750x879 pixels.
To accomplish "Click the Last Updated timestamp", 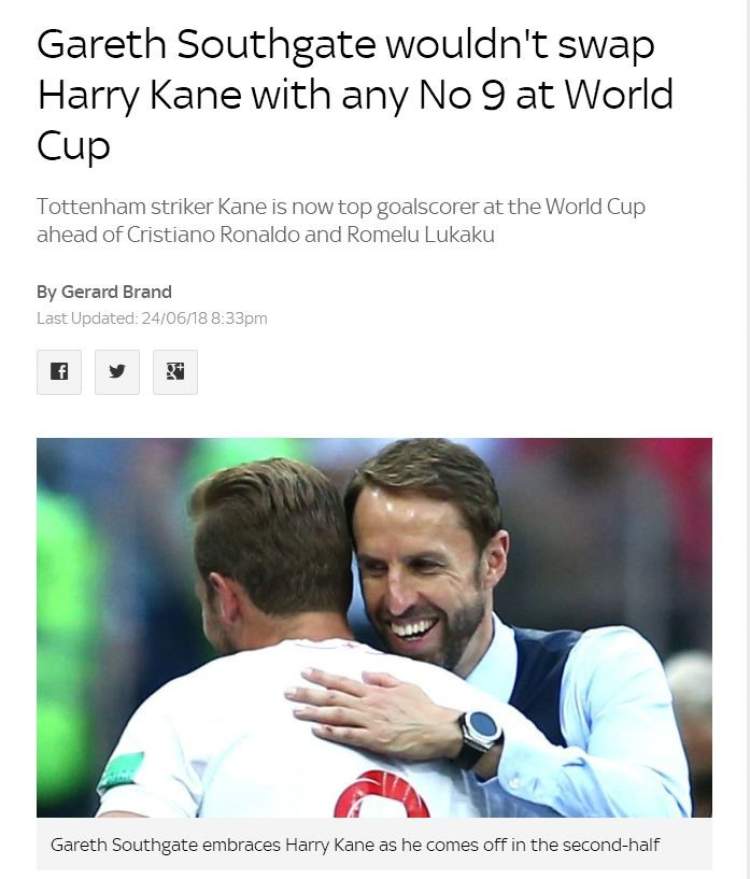I will pyautogui.click(x=152, y=318).
